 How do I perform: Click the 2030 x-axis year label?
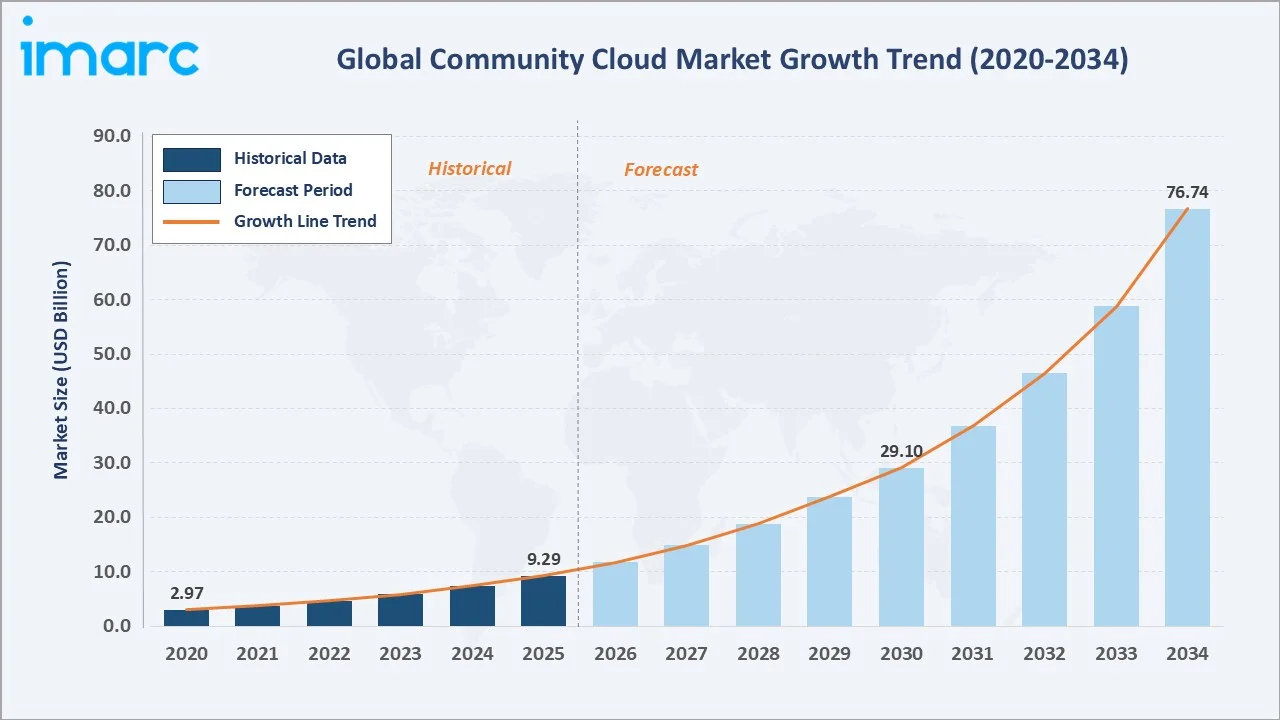point(901,654)
